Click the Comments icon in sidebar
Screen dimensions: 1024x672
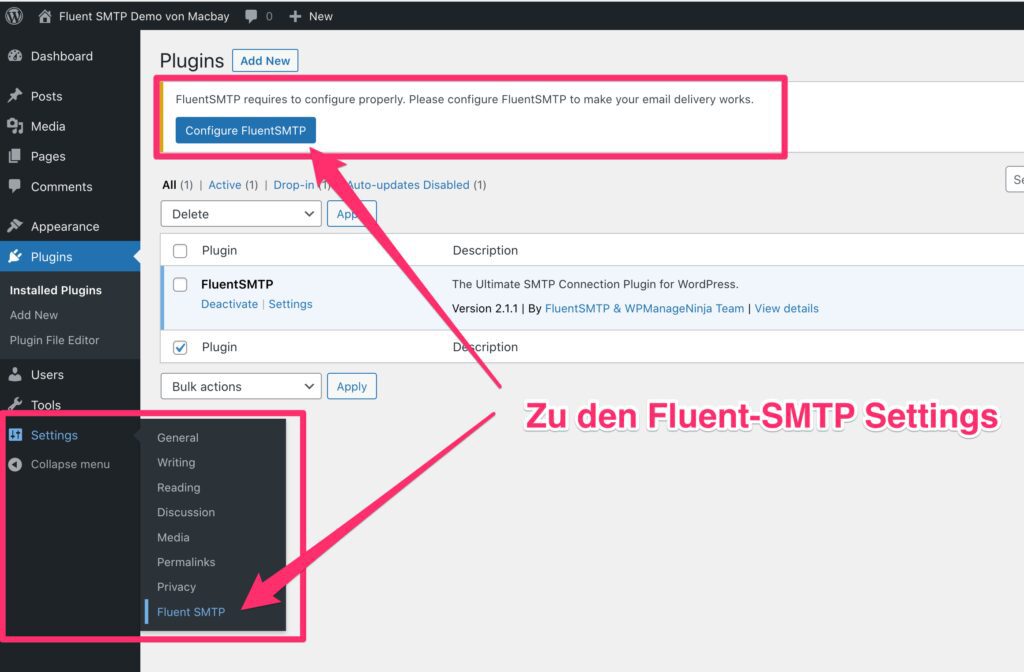click(15, 186)
